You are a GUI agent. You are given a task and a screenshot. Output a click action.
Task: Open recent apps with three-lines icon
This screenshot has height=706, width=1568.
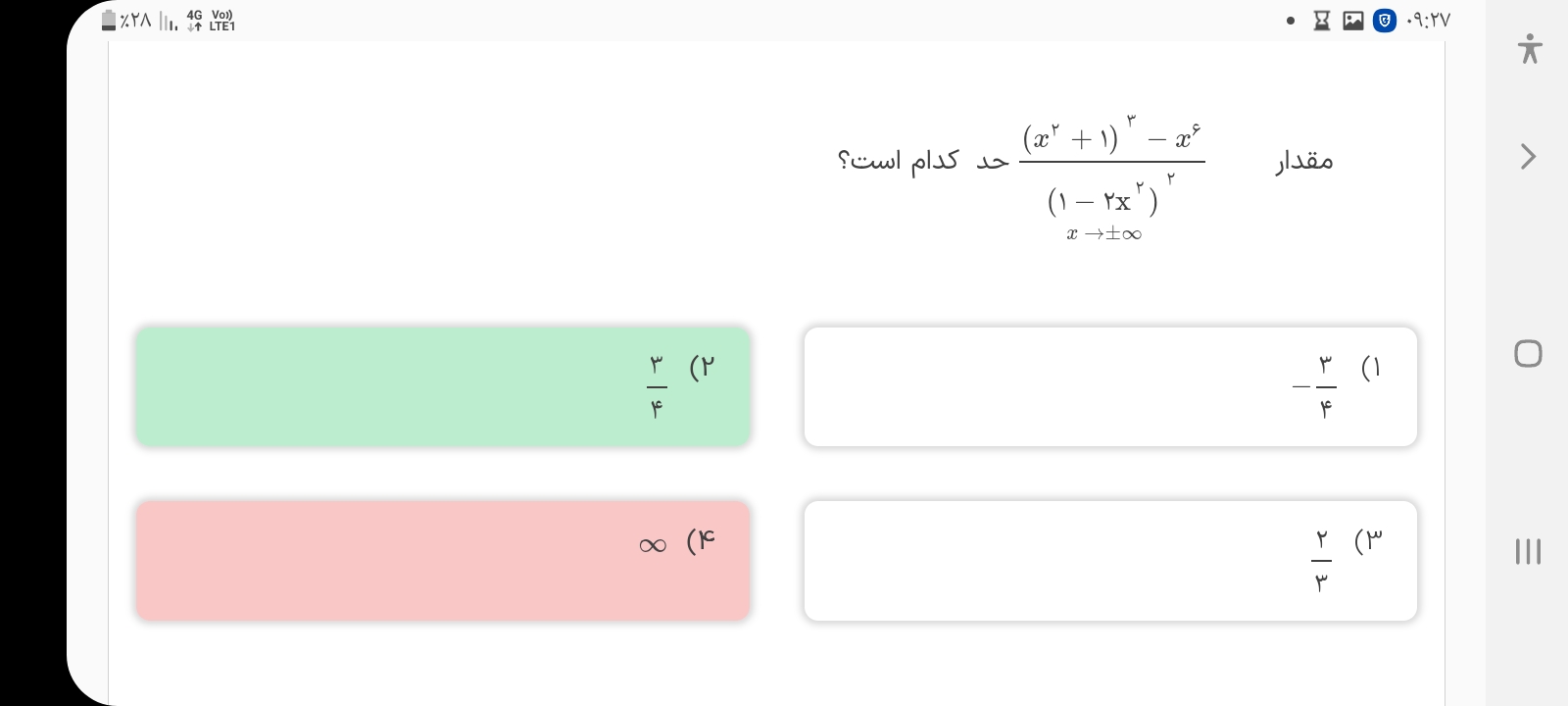(1528, 551)
